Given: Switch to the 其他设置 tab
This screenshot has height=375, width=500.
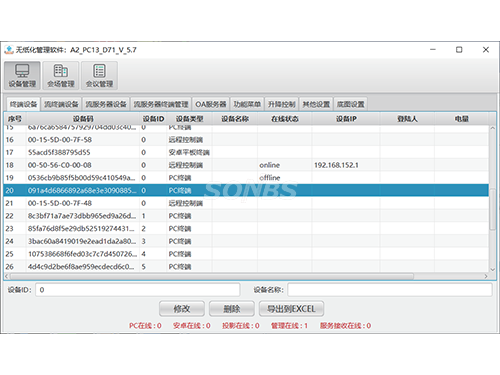Looking at the screenshot, I should point(316,104).
